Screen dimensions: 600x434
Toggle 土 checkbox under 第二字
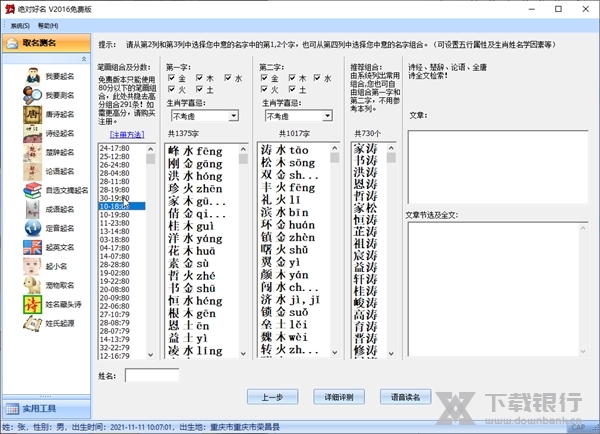click(x=292, y=89)
